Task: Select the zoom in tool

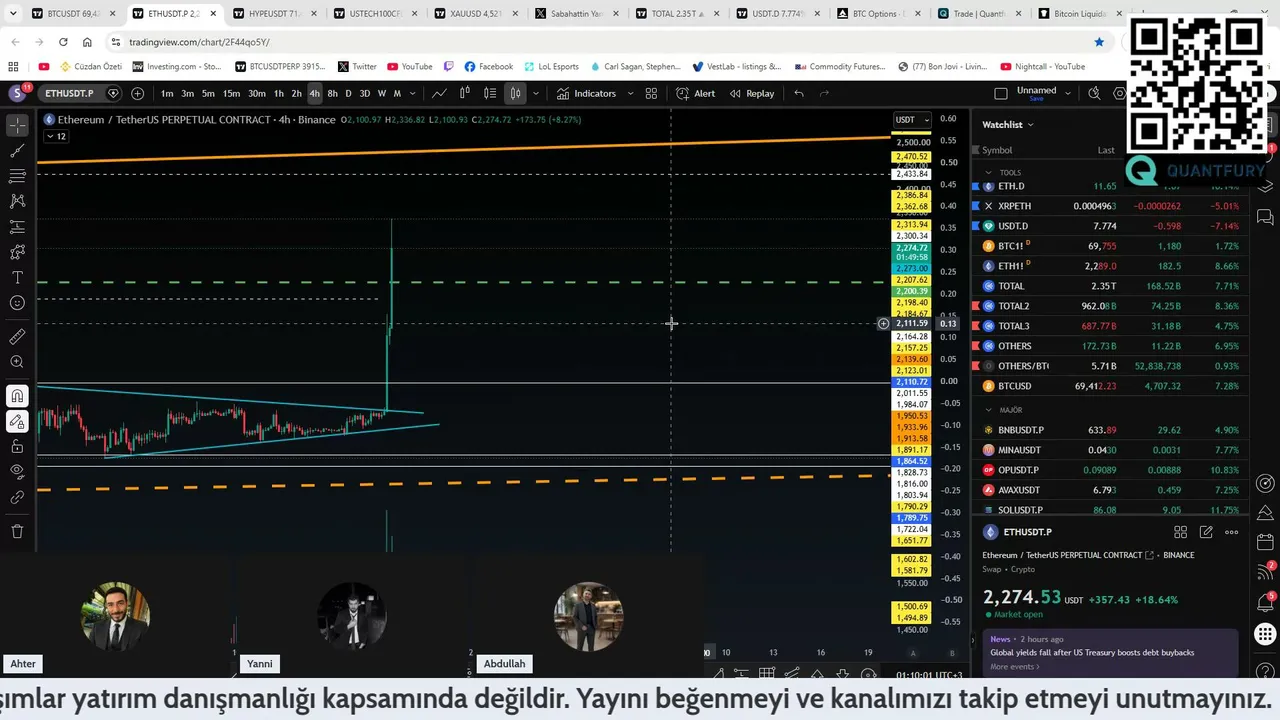Action: pos(17,362)
